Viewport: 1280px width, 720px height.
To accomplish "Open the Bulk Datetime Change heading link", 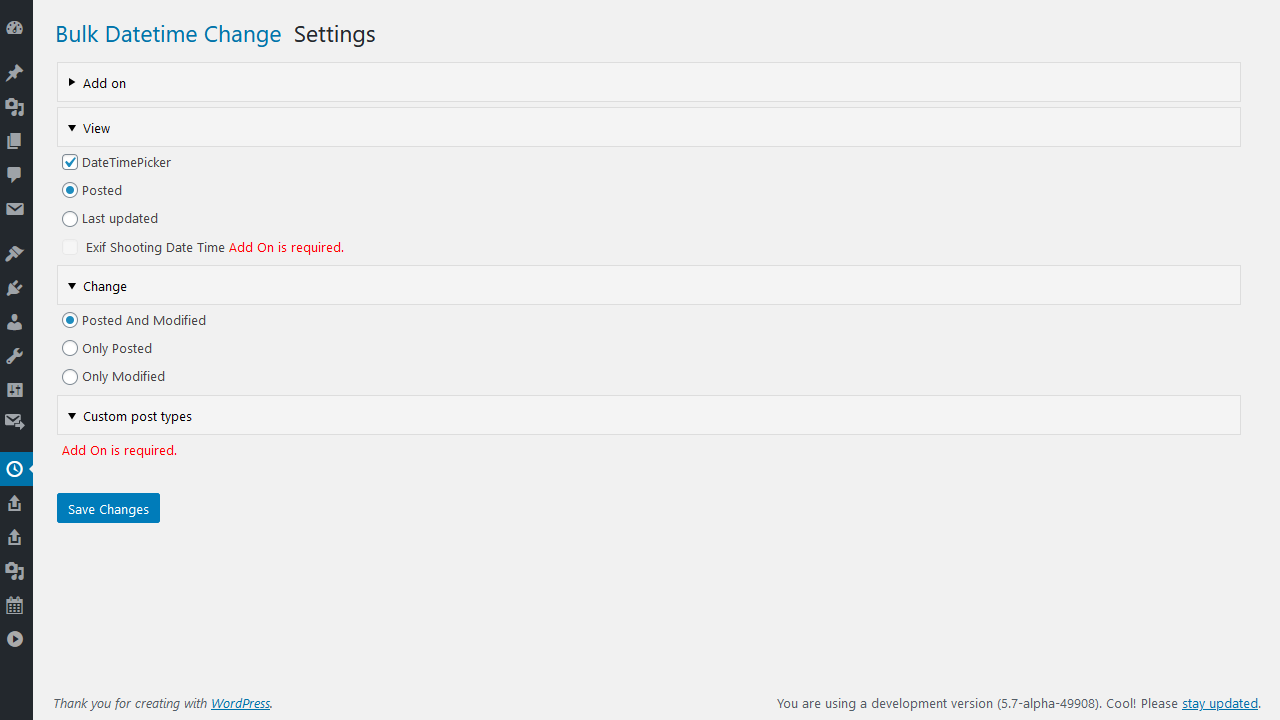I will click(168, 34).
